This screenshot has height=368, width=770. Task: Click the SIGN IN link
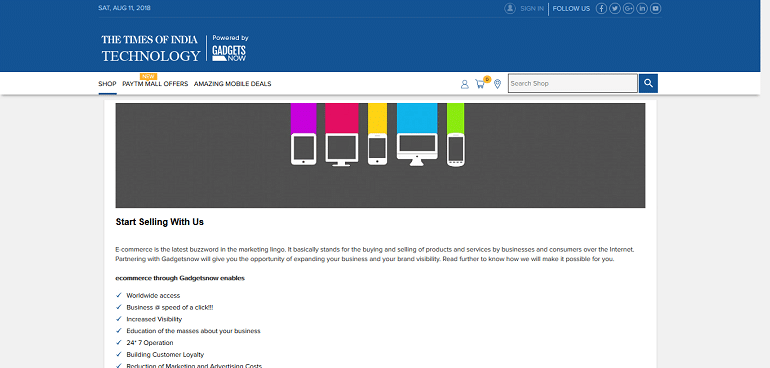tap(532, 8)
